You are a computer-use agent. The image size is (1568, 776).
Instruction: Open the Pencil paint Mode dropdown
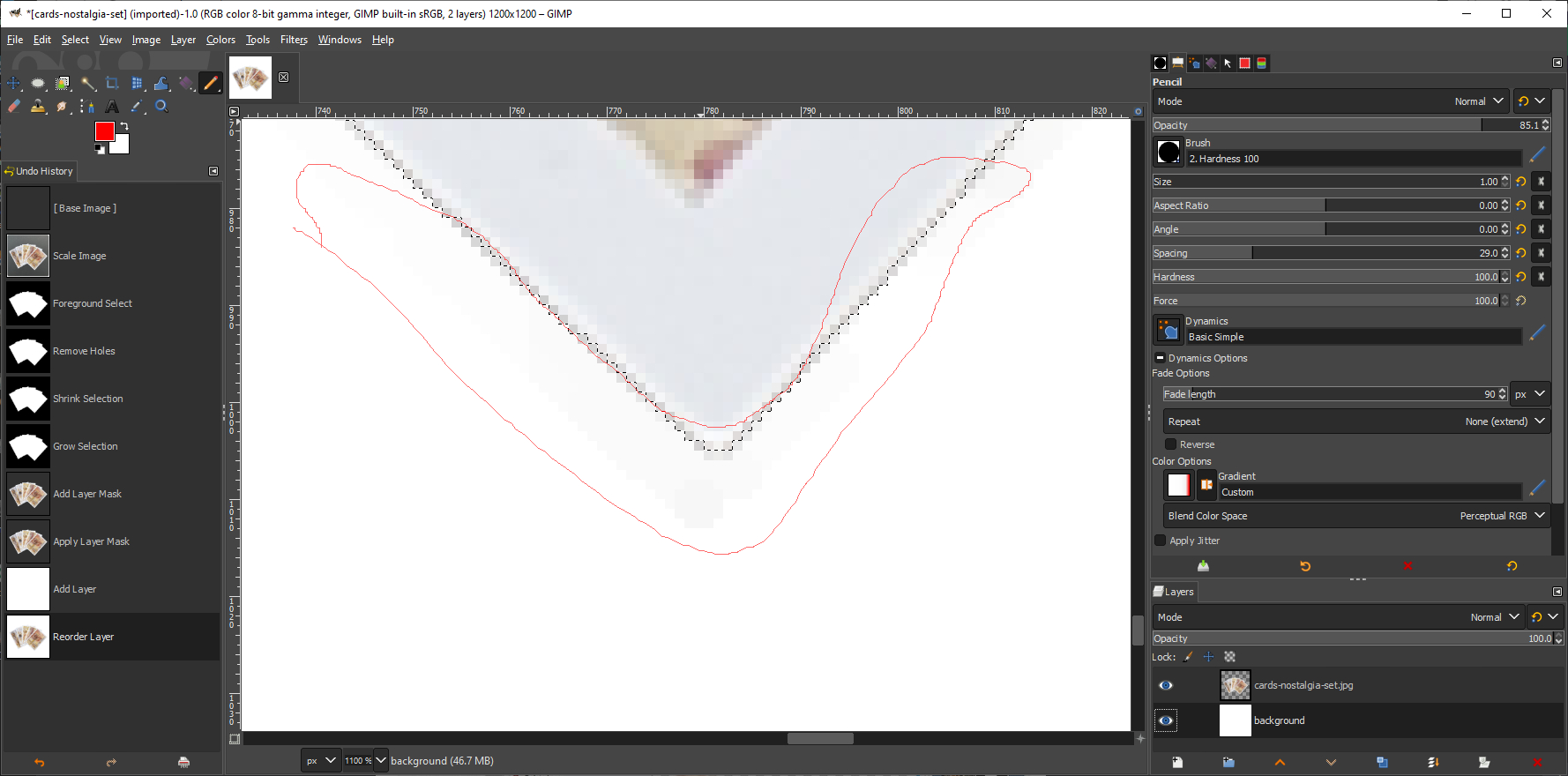pos(1332,101)
